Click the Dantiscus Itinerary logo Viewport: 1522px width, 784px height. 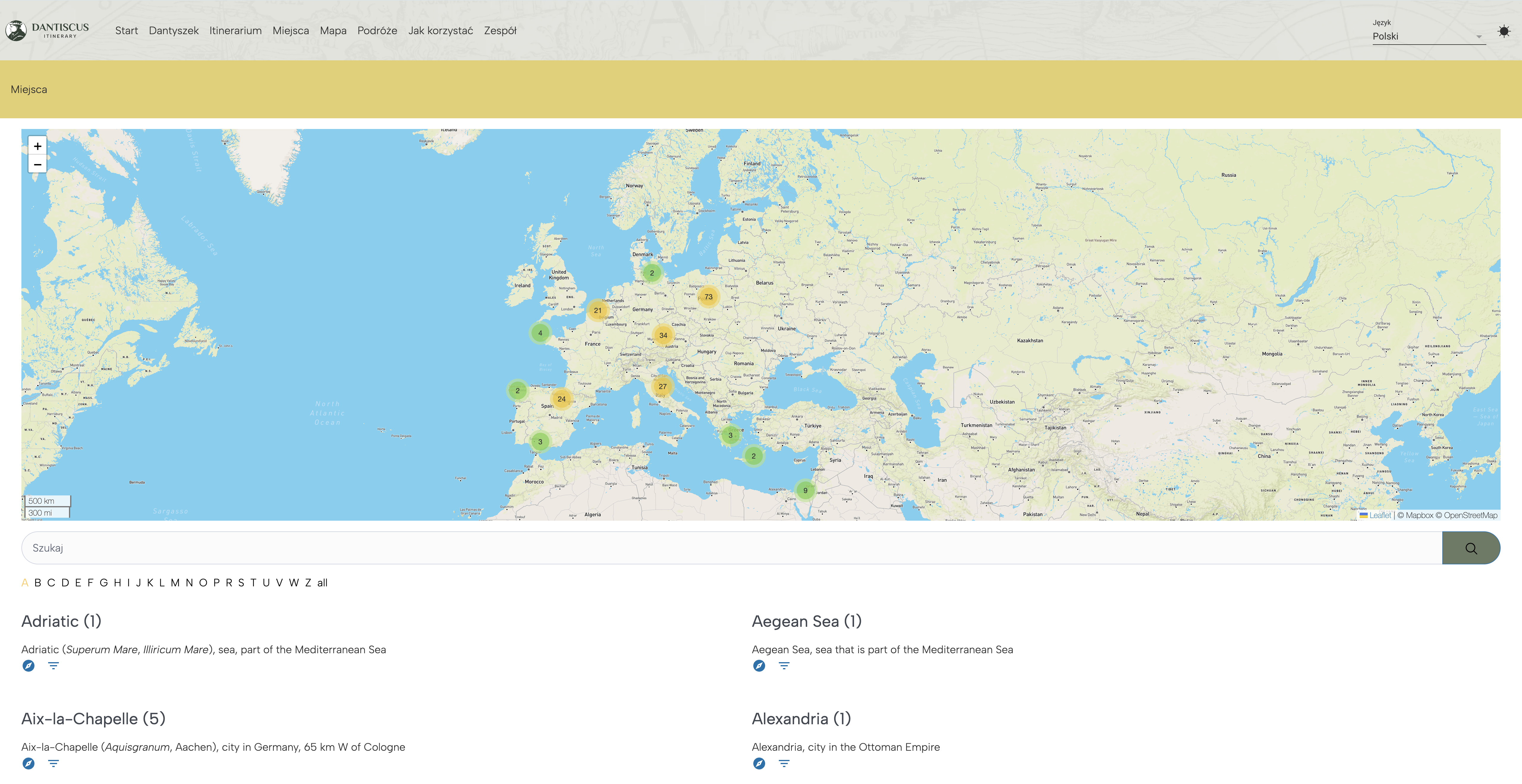[x=47, y=30]
